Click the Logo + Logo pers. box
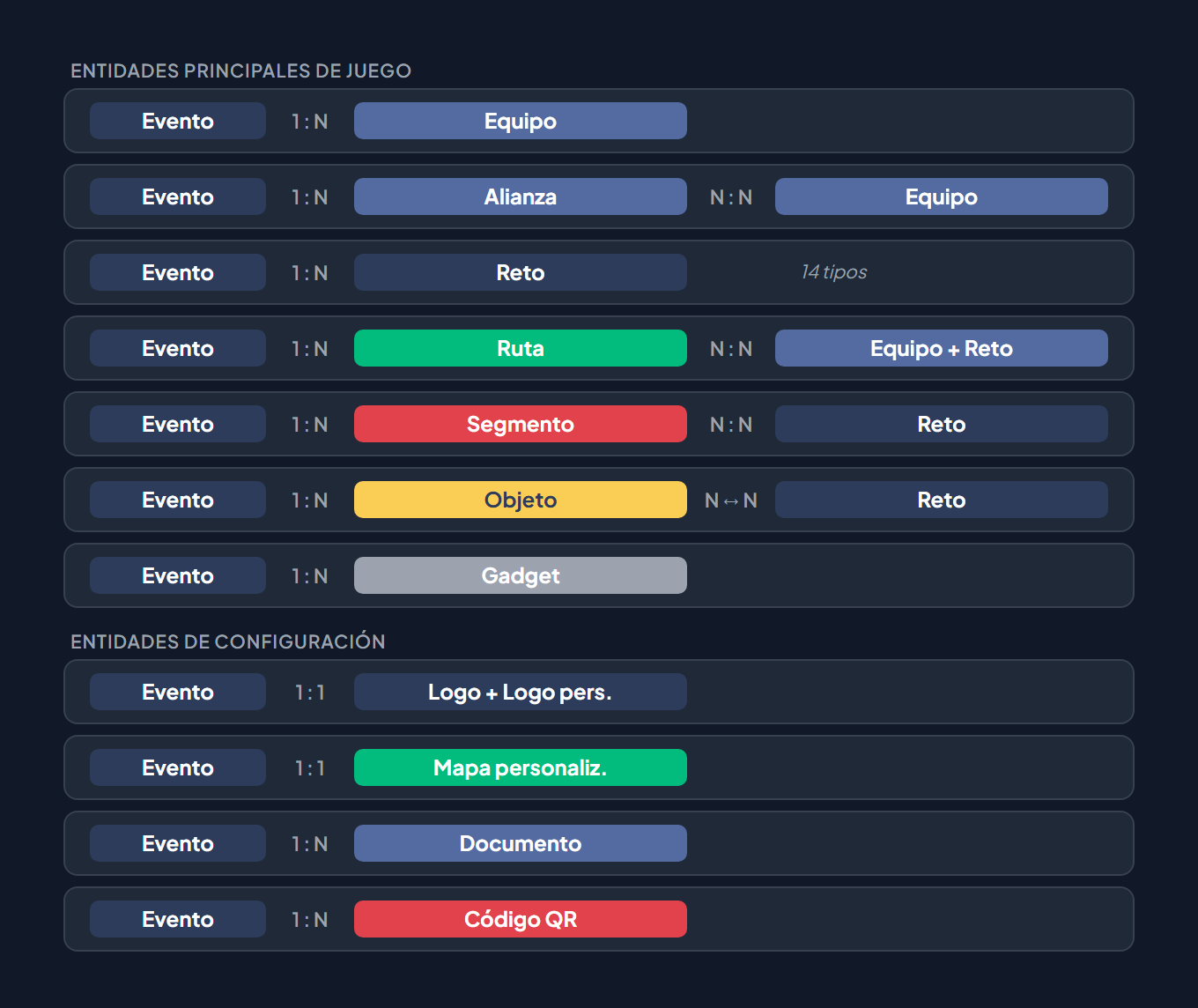This screenshot has height=1008, width=1198. (x=520, y=692)
